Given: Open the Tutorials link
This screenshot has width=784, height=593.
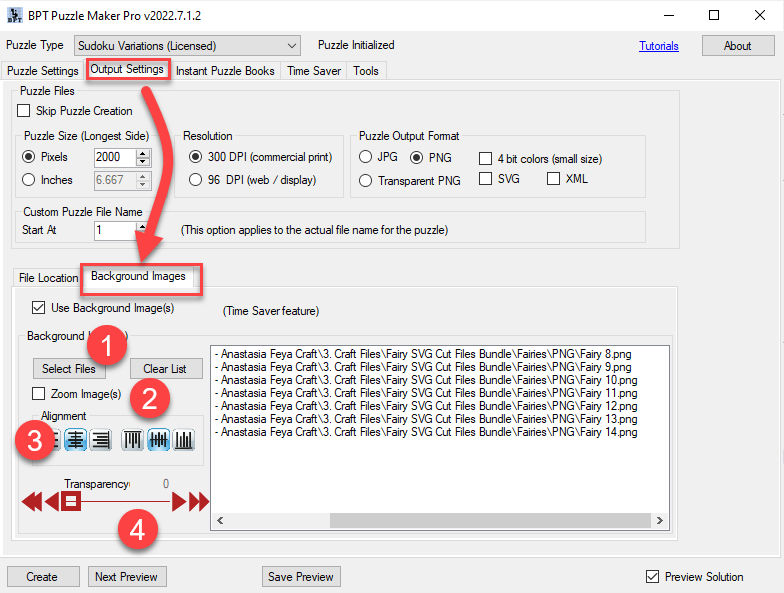Looking at the screenshot, I should [658, 46].
